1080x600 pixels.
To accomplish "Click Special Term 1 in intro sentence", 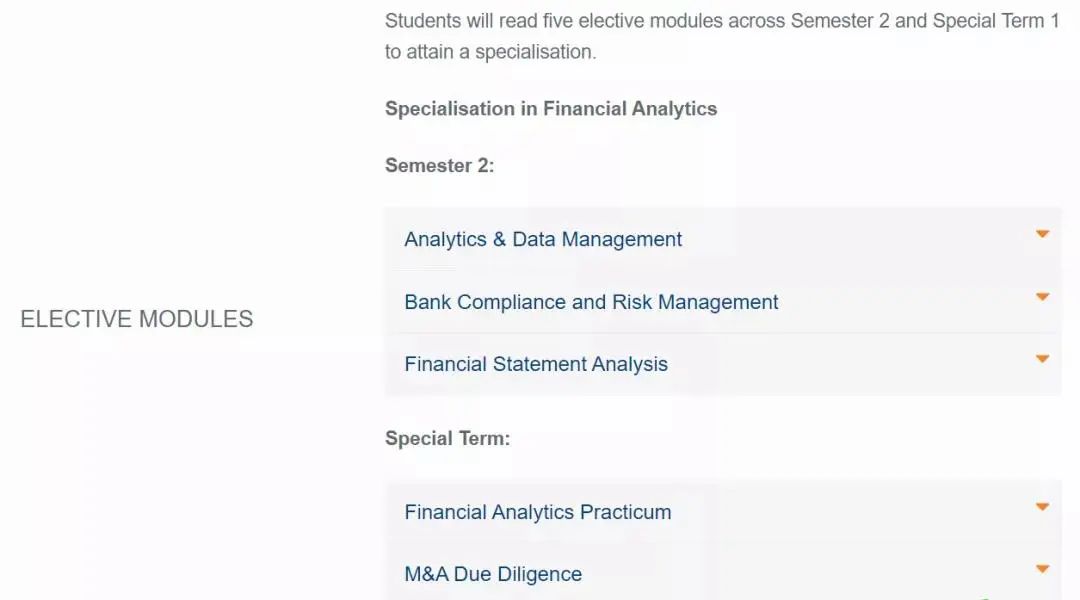I will click(x=995, y=21).
